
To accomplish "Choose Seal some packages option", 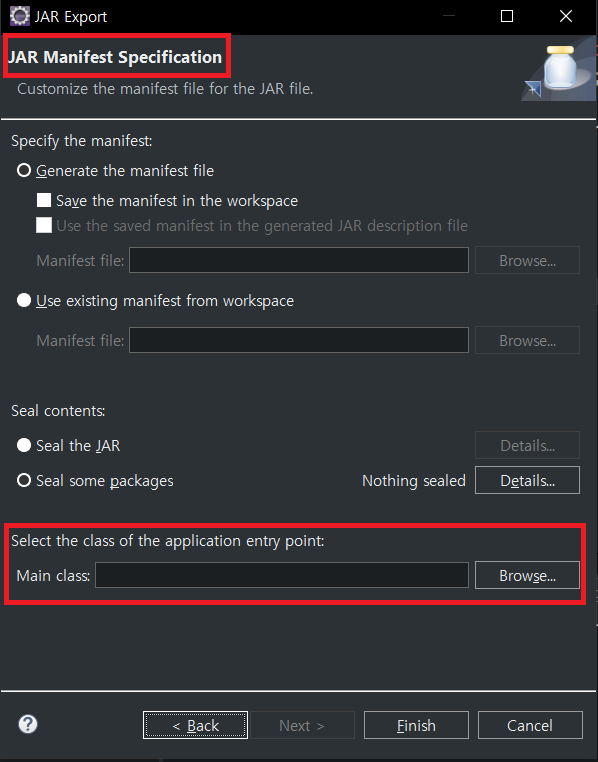I will click(x=95, y=480).
